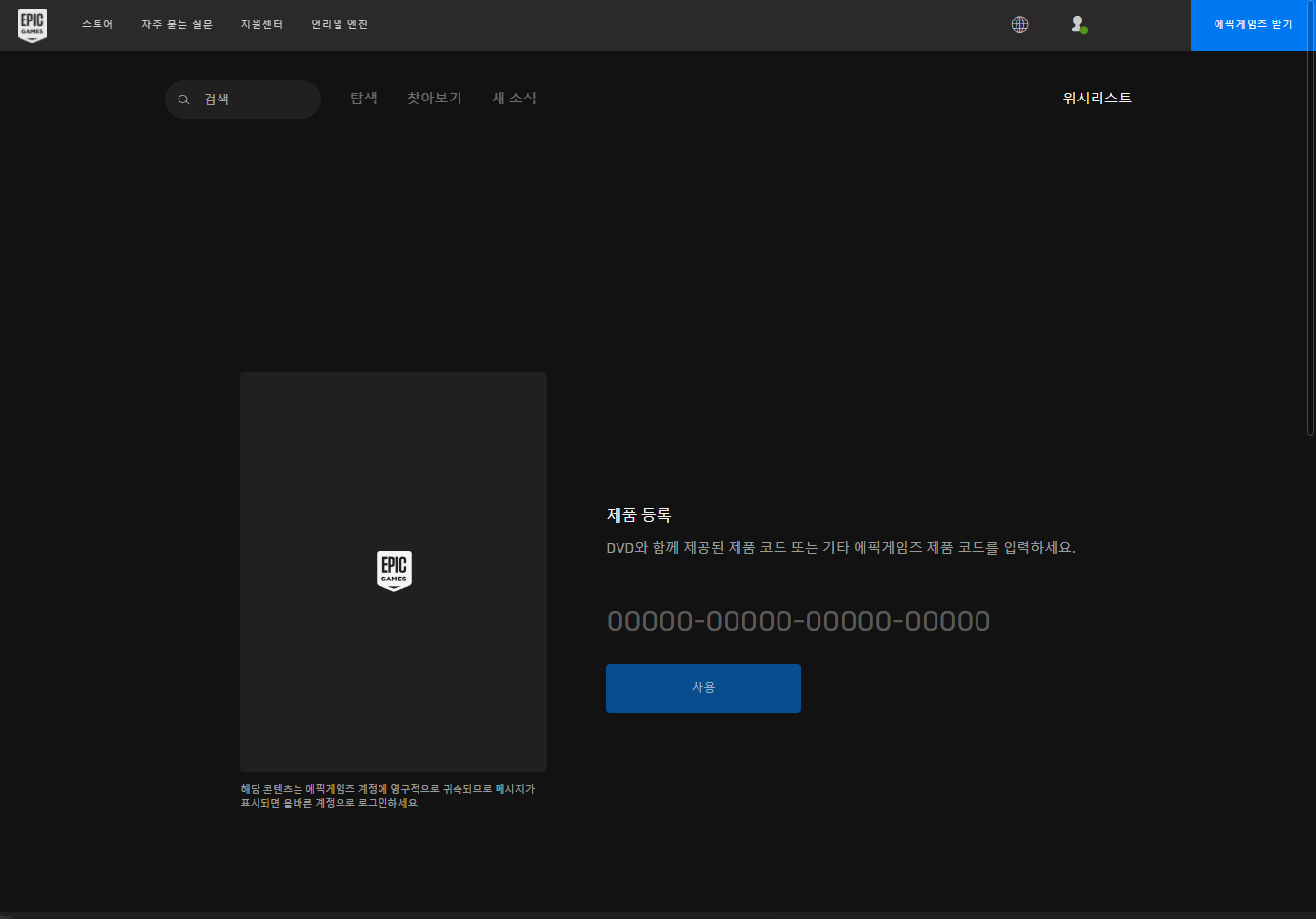This screenshot has height=919, width=1316.
Task: Click the product code input field
Action: pos(799,620)
